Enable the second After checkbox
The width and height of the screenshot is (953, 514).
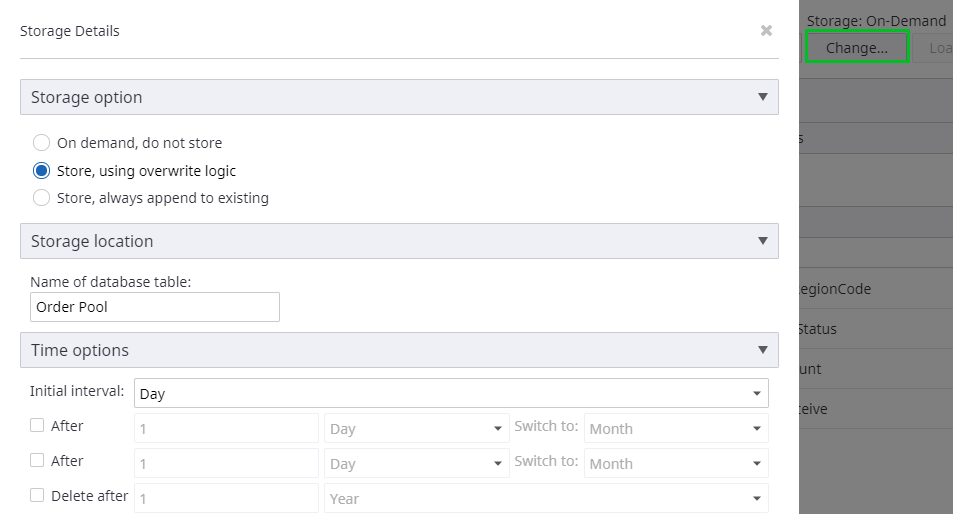[37, 460]
